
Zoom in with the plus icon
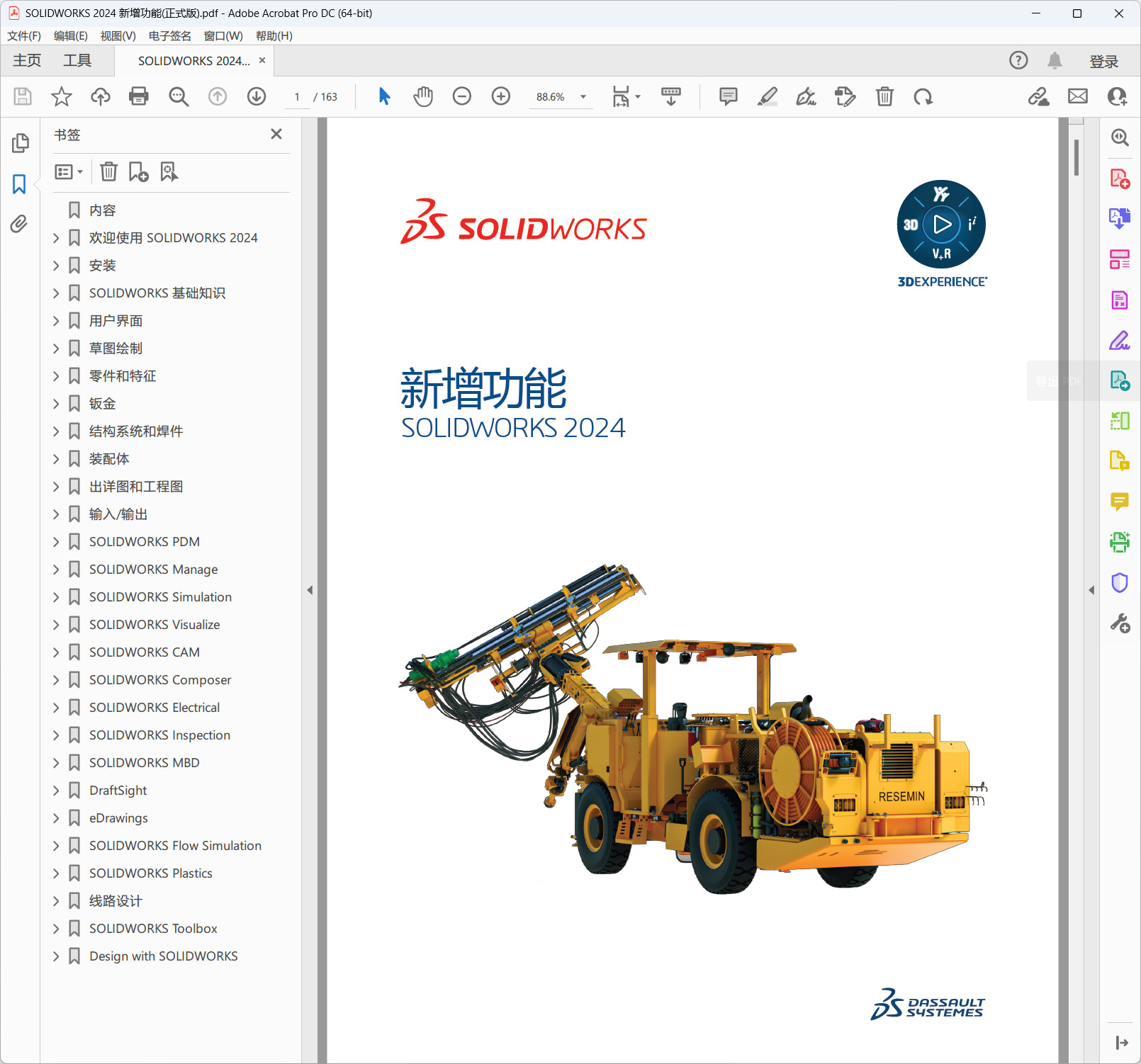pyautogui.click(x=501, y=96)
